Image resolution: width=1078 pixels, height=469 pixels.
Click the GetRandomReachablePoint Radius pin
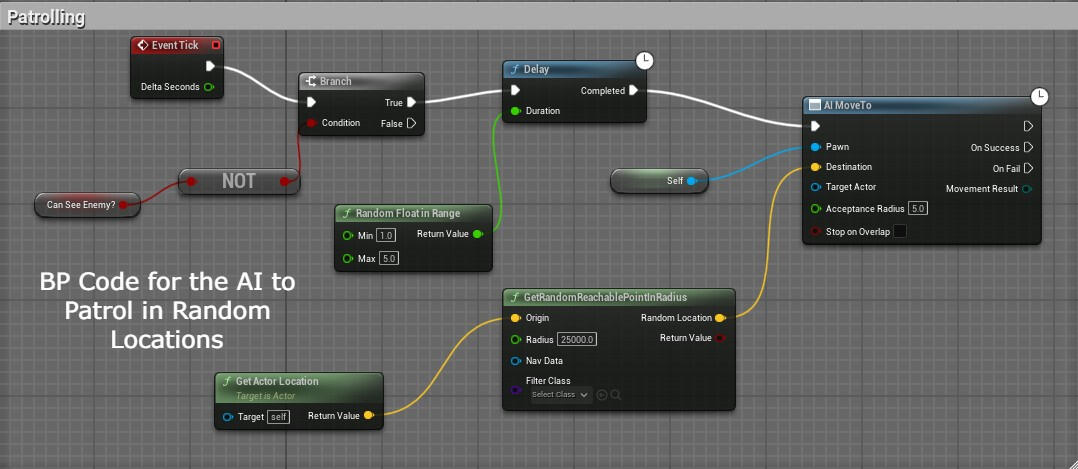(x=515, y=340)
